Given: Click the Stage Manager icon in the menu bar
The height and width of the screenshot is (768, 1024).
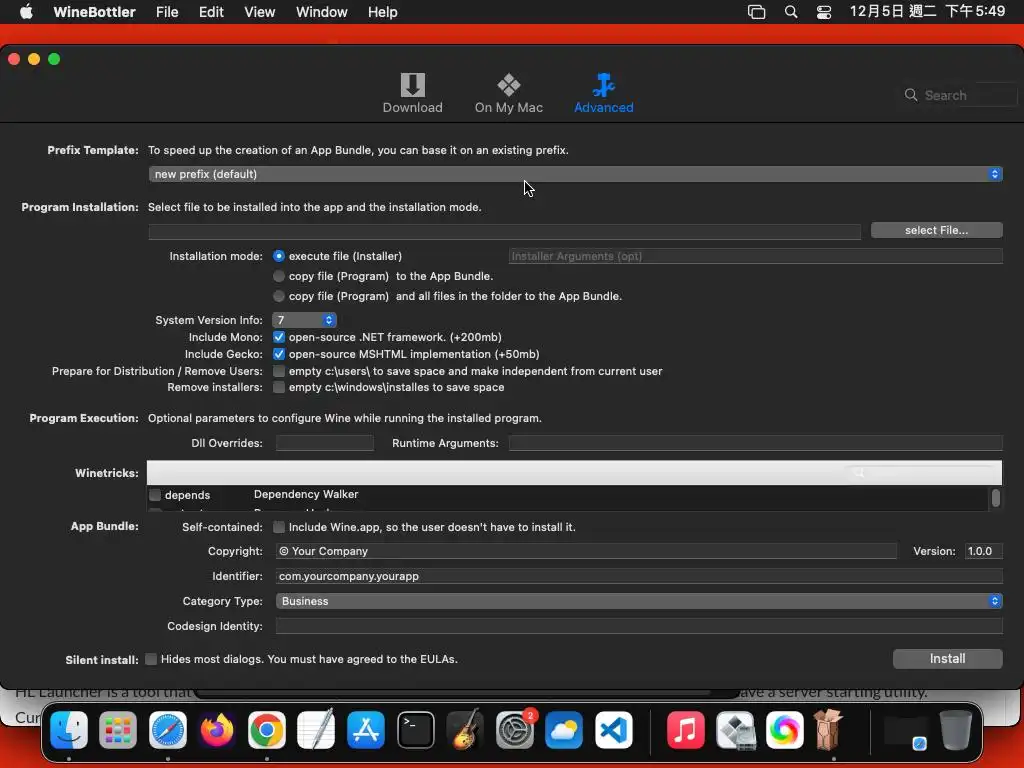Looking at the screenshot, I should pos(756,12).
